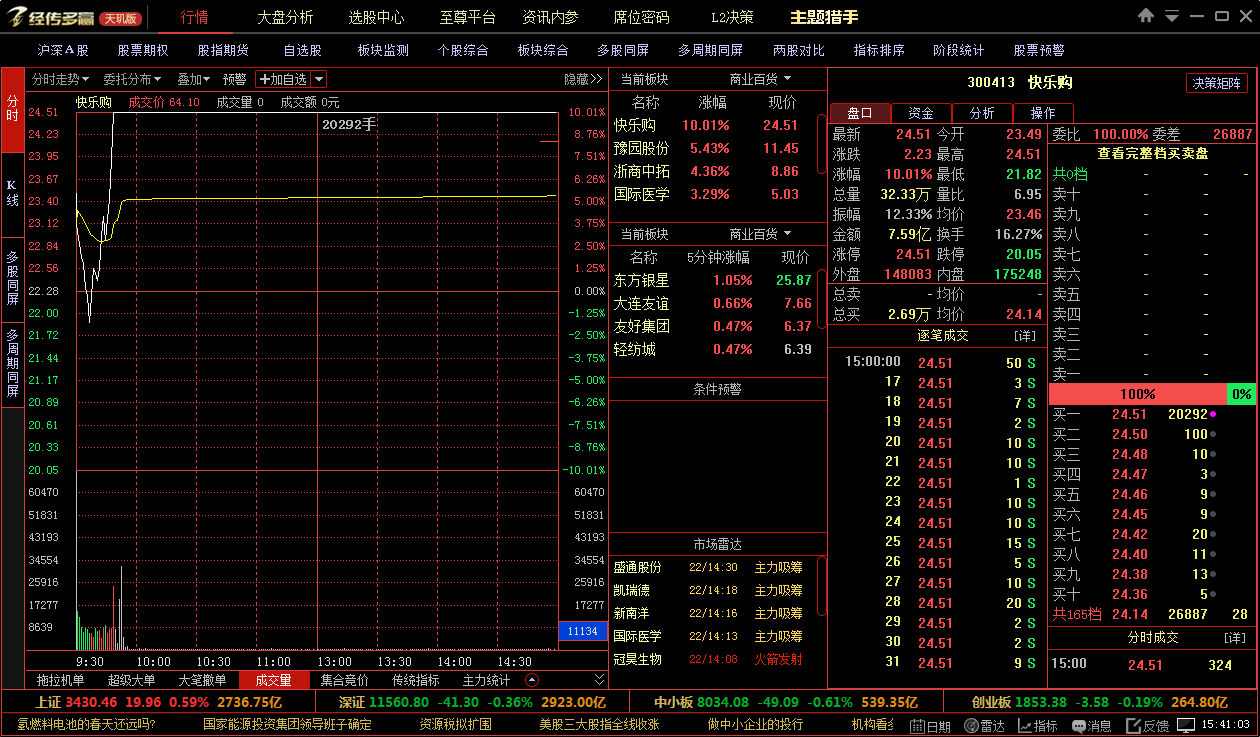This screenshot has height=737, width=1260.
Task: Click the green 0% sell ratio bar
Action: (x=1242, y=394)
